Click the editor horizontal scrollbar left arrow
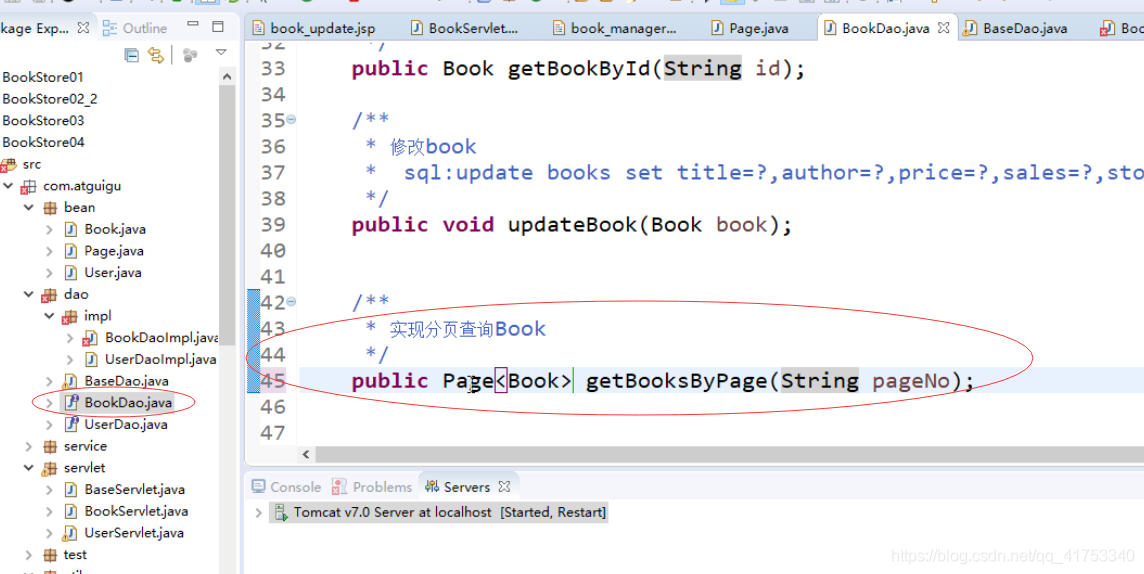The image size is (1144, 574). (306, 454)
